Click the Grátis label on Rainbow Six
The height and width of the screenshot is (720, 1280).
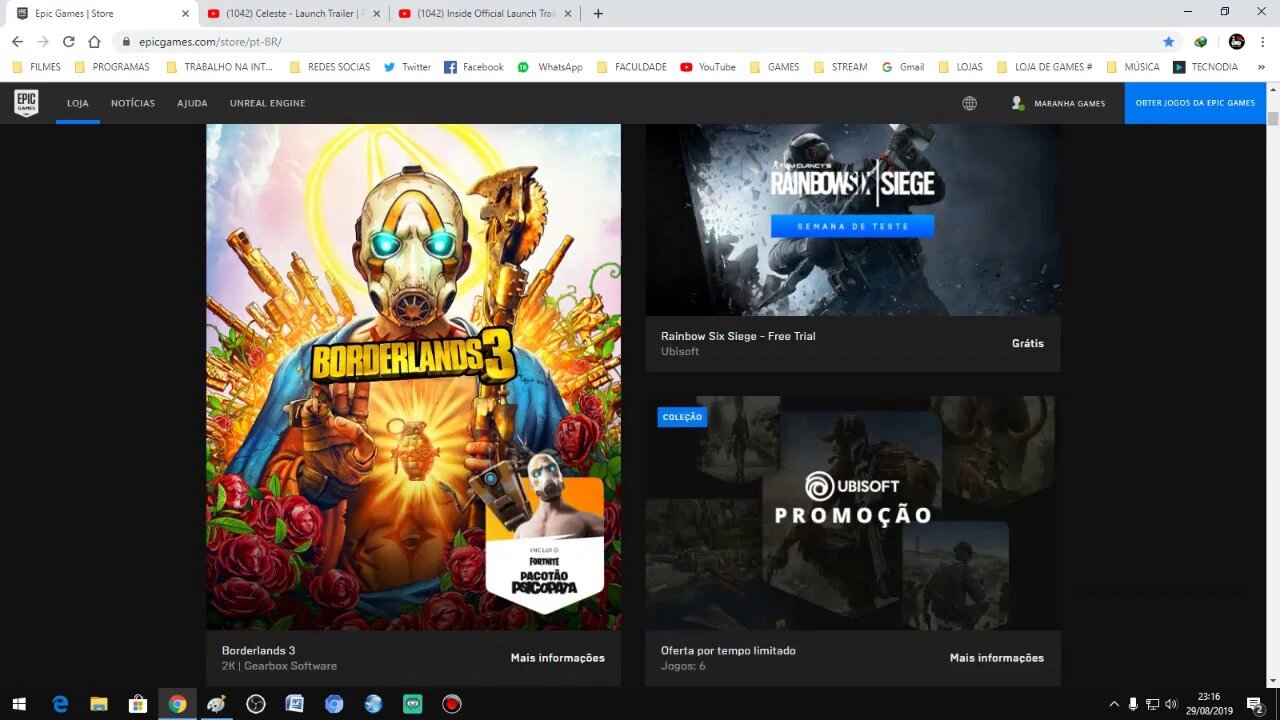(x=1027, y=343)
